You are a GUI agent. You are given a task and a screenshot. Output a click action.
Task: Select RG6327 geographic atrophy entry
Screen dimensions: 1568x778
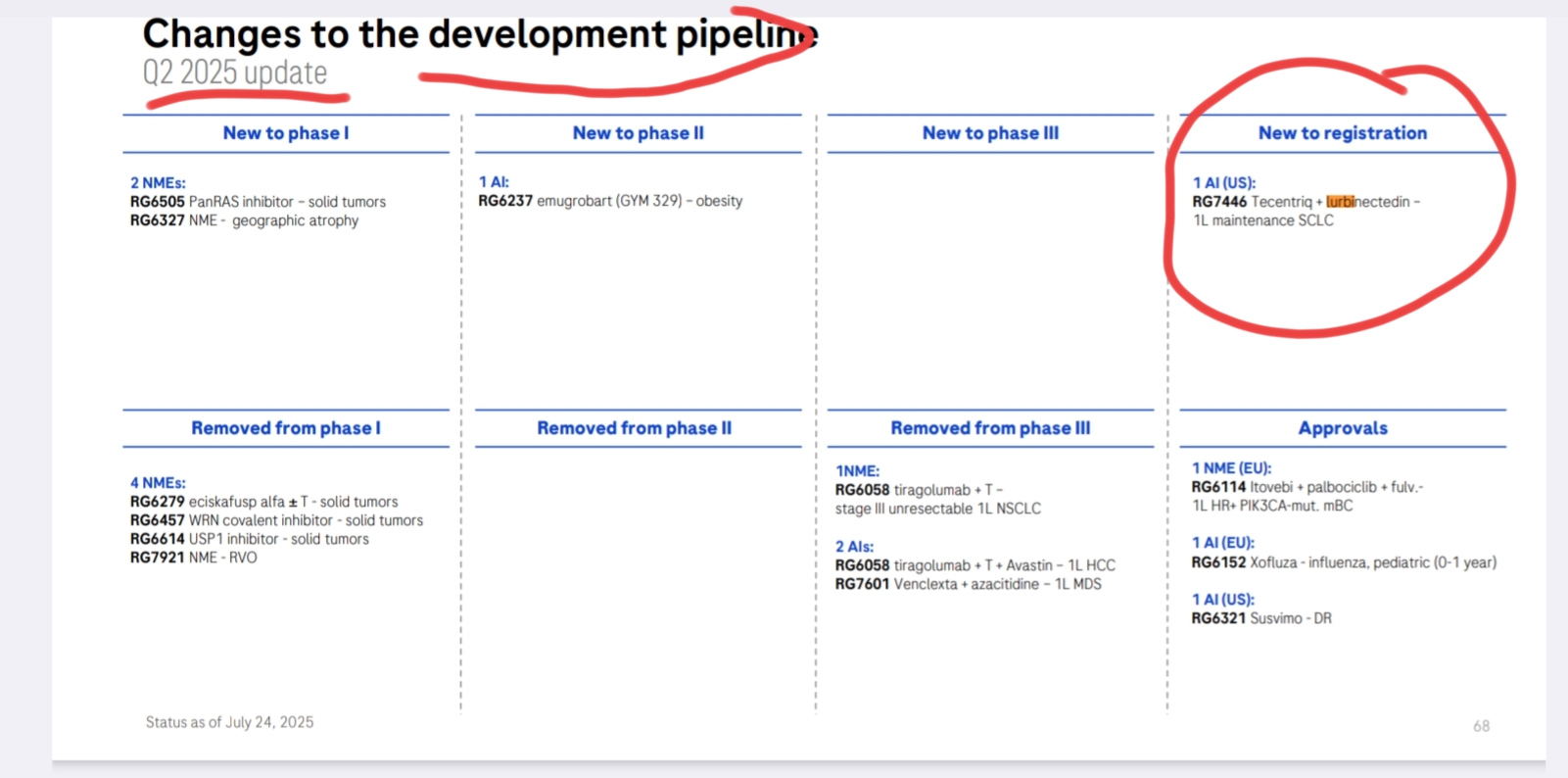(245, 220)
